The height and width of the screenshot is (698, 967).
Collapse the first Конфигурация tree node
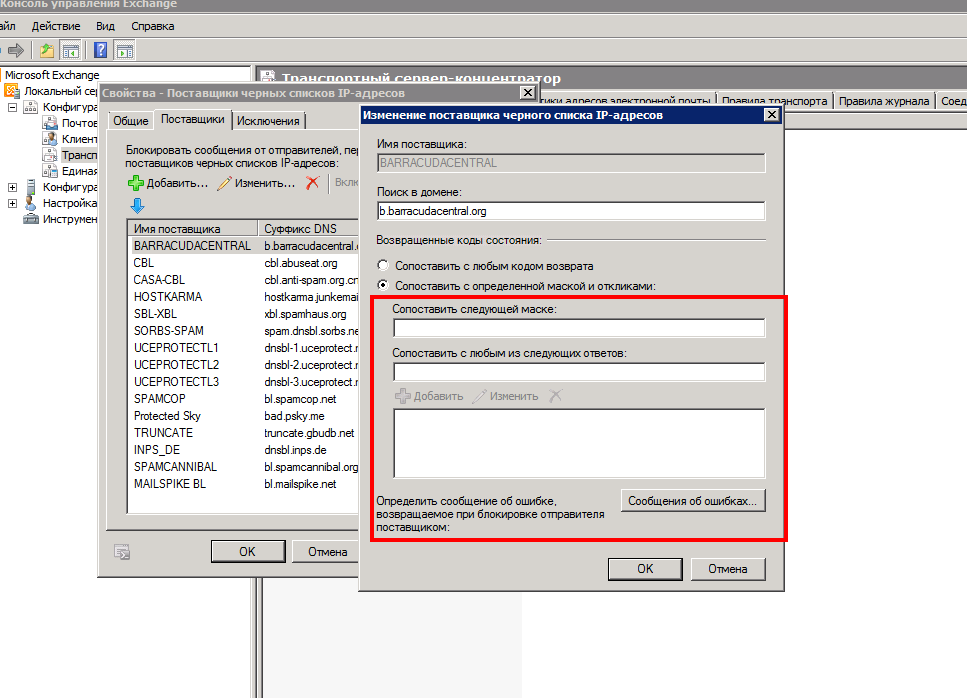click(x=13, y=107)
